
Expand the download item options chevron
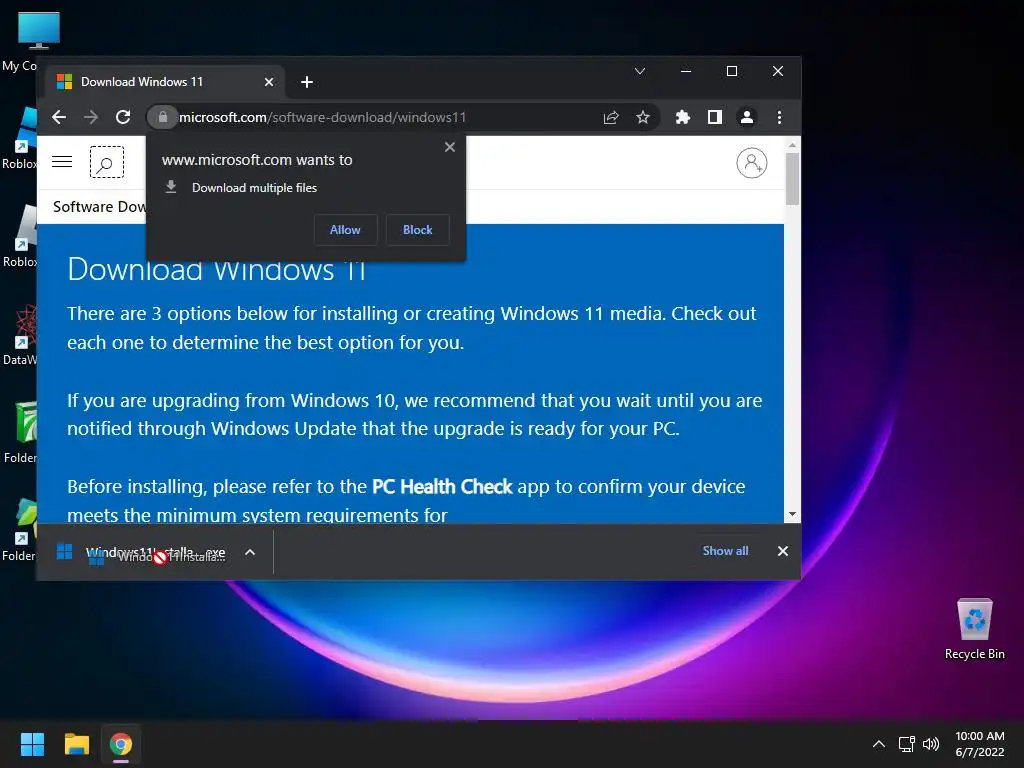249,552
